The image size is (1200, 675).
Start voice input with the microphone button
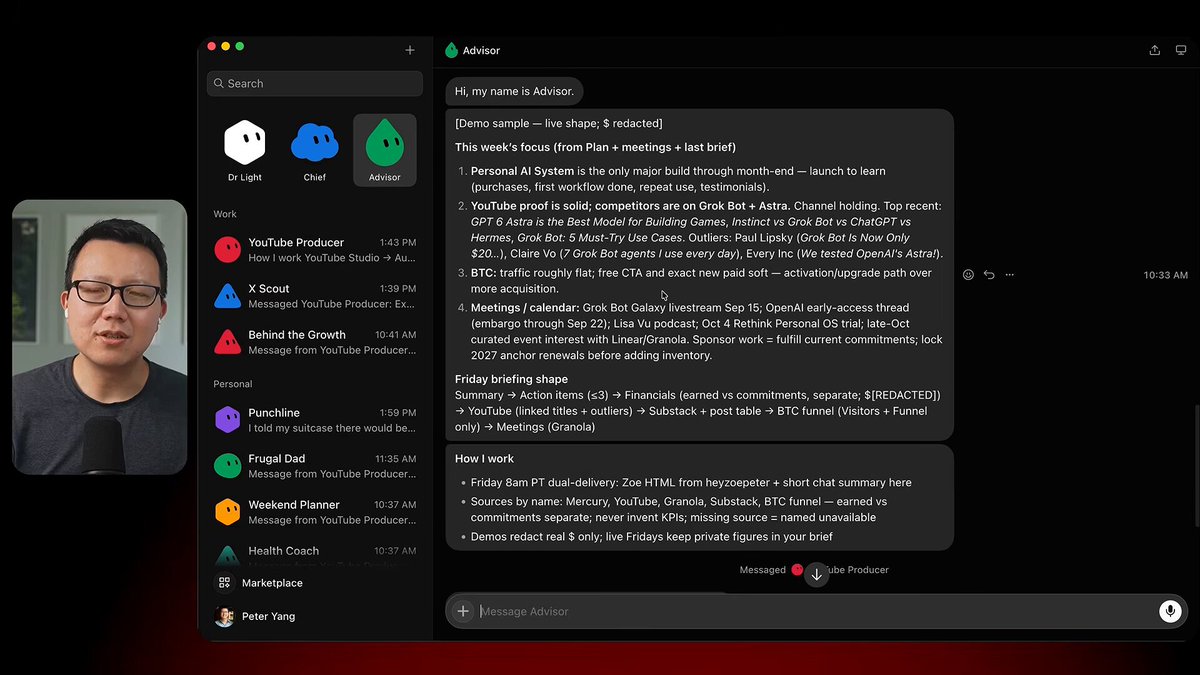coord(1170,611)
